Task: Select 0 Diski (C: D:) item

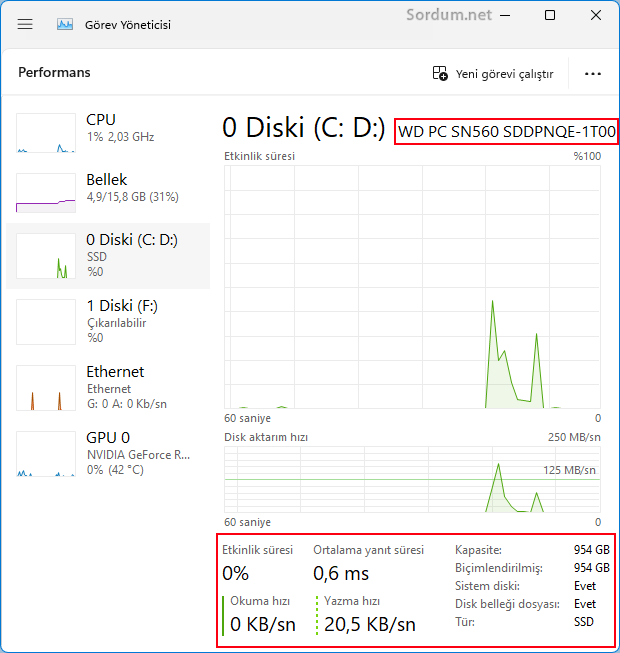Action: coord(108,256)
